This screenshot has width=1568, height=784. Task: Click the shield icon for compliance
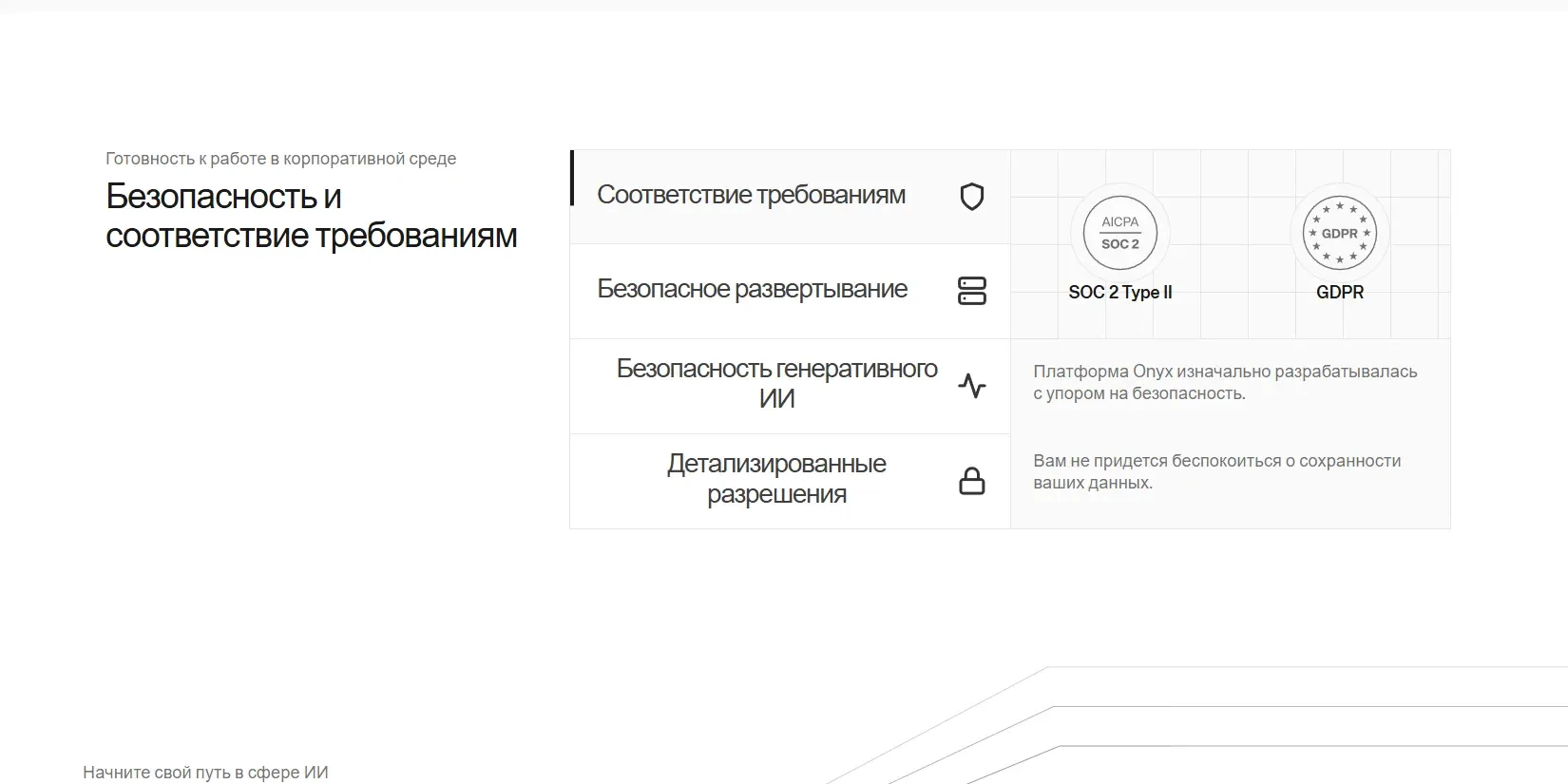[971, 197]
